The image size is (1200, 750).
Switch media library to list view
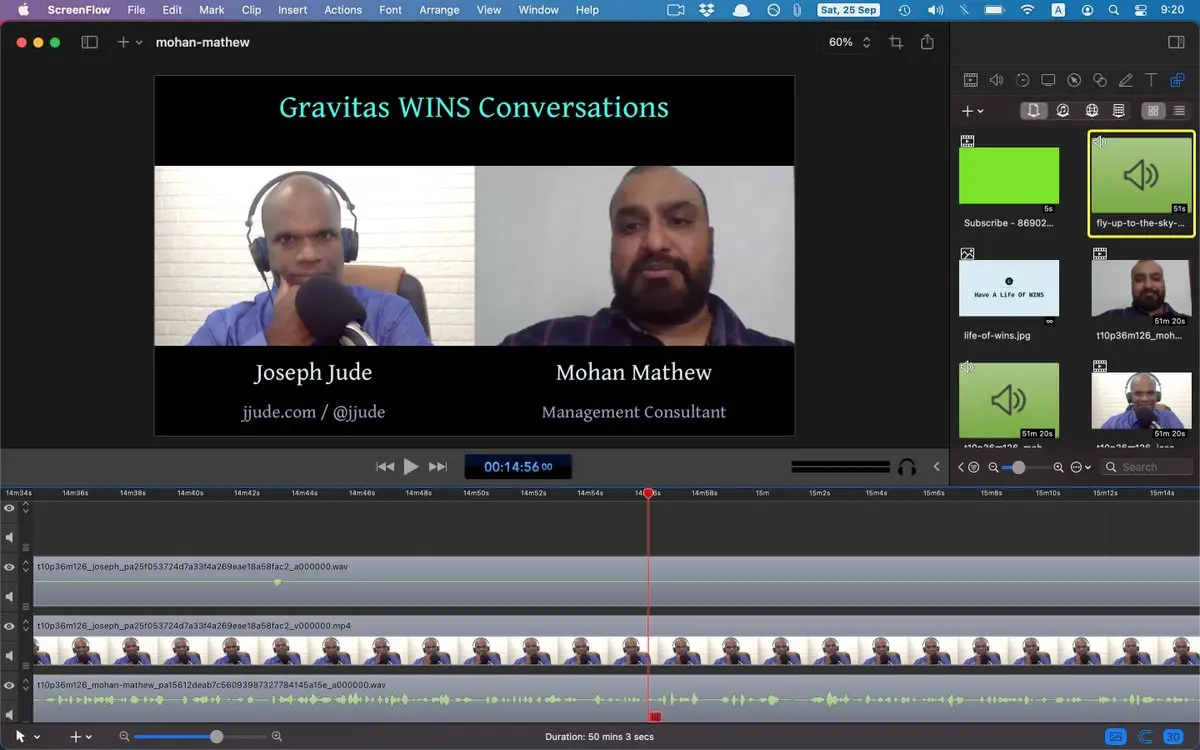tap(1179, 111)
